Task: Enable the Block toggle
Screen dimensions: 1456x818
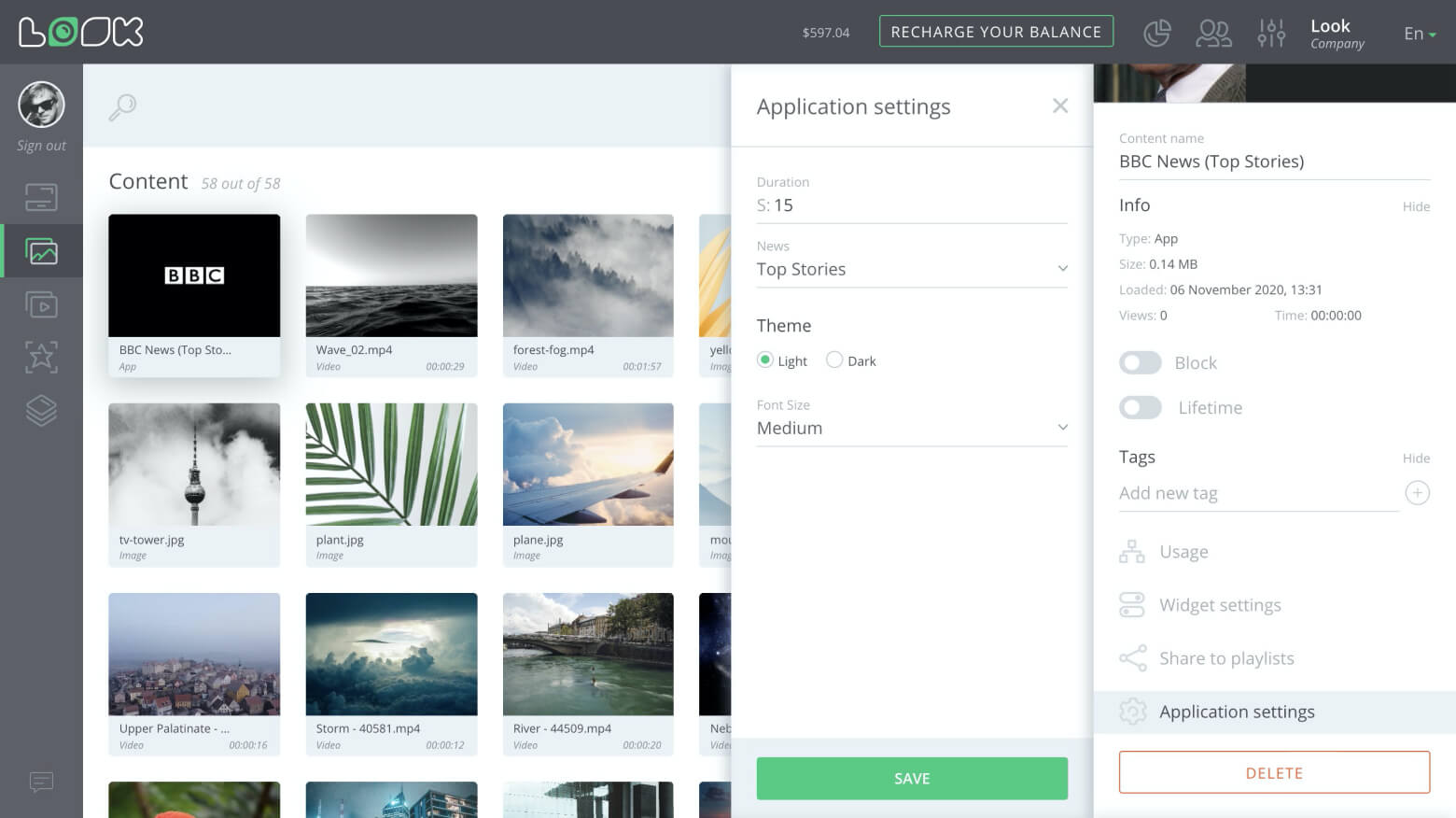Action: [1141, 363]
